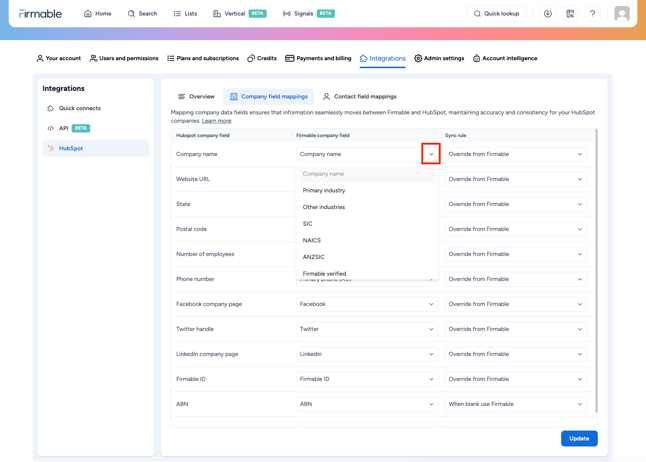Select HubSpot in Integrations sidebar
This screenshot has height=462, width=646.
pos(96,148)
